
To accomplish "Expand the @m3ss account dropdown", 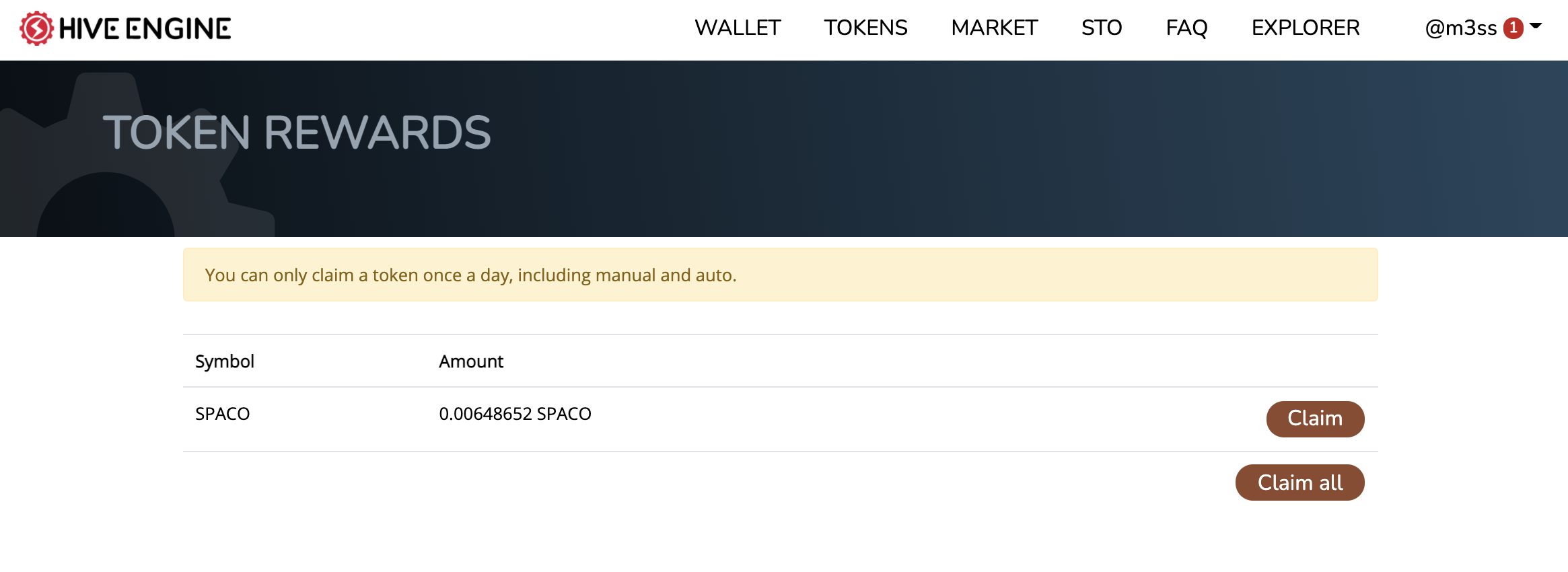I will click(x=1483, y=28).
